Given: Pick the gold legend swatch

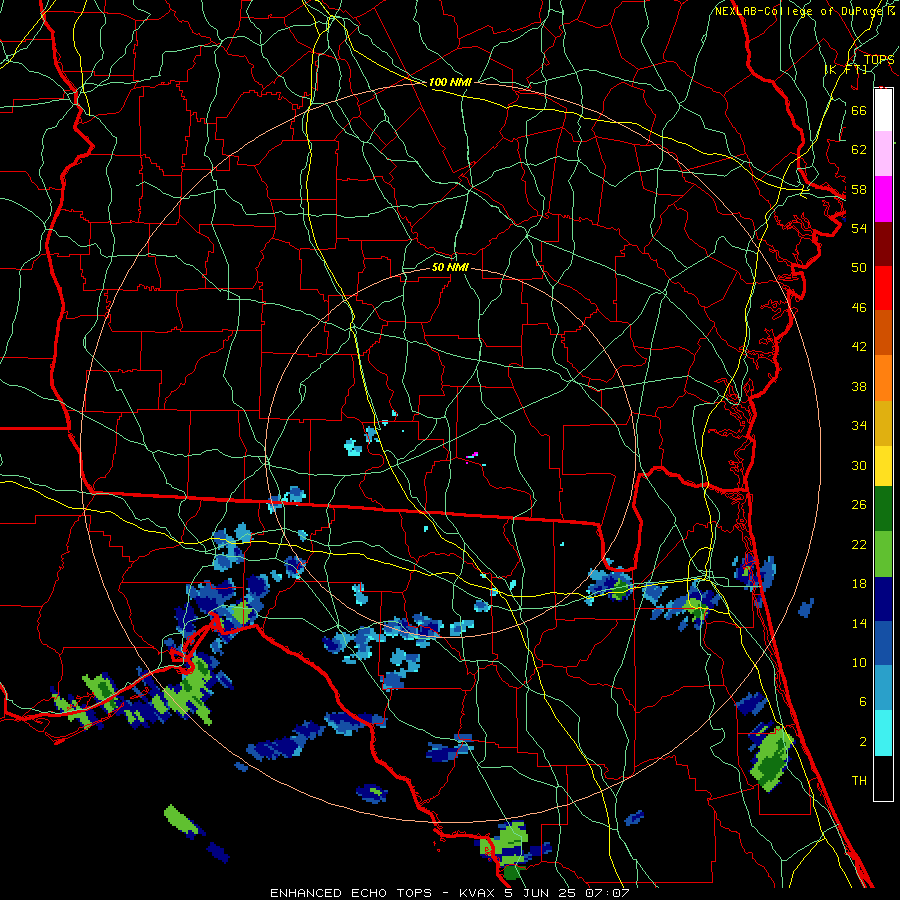Looking at the screenshot, I should click(x=883, y=423).
